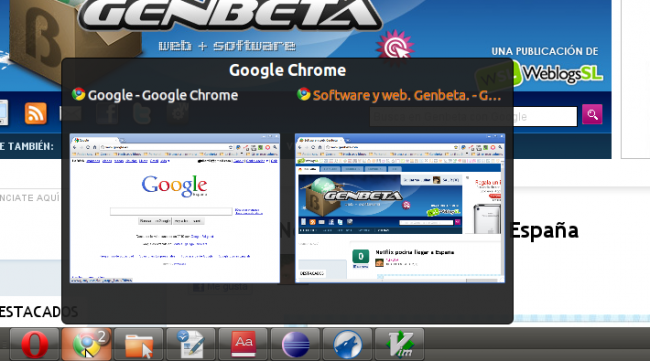Viewport: 650px width, 361px height.
Task: Click the Google Chrome dock icon
Action: pyautogui.click(x=87, y=344)
